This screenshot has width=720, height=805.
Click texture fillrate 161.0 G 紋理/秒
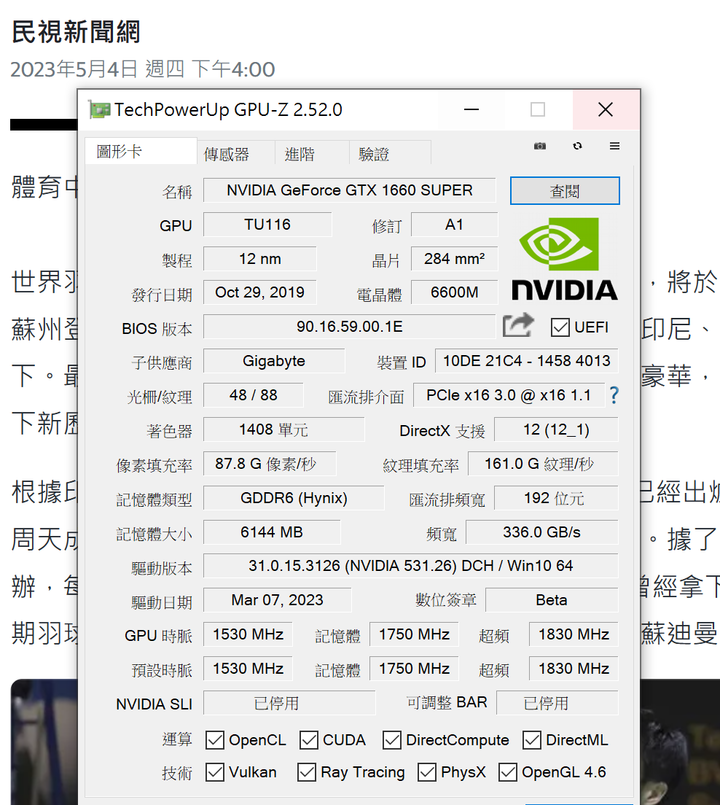point(543,464)
